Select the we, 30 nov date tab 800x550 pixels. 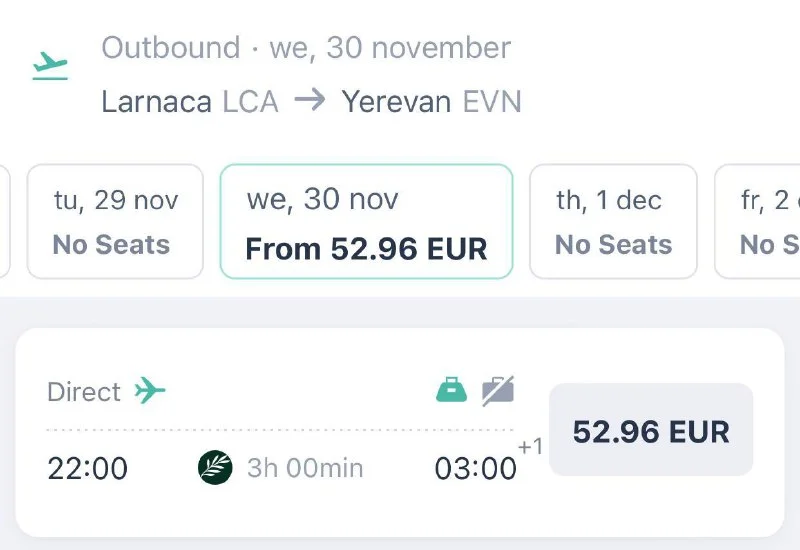coord(366,221)
